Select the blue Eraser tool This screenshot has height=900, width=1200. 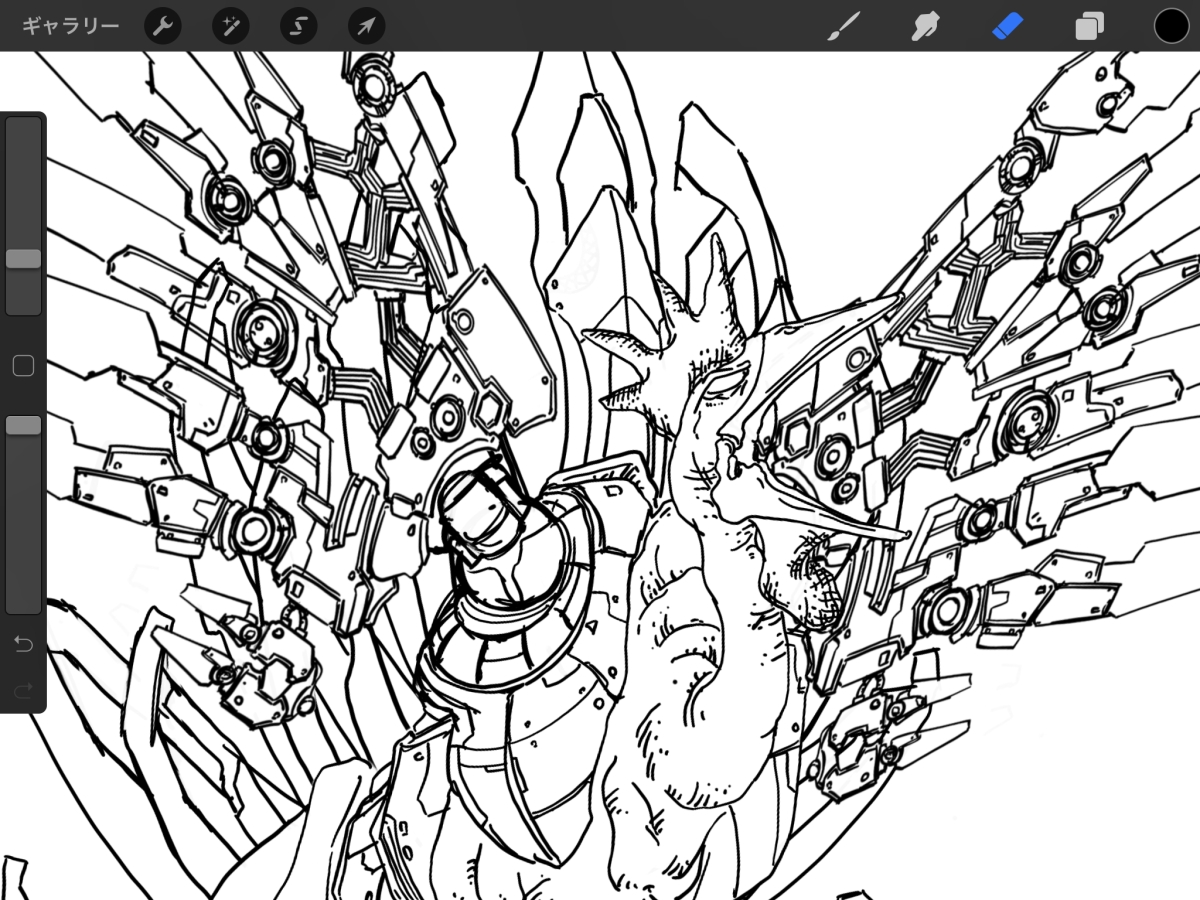click(1008, 26)
